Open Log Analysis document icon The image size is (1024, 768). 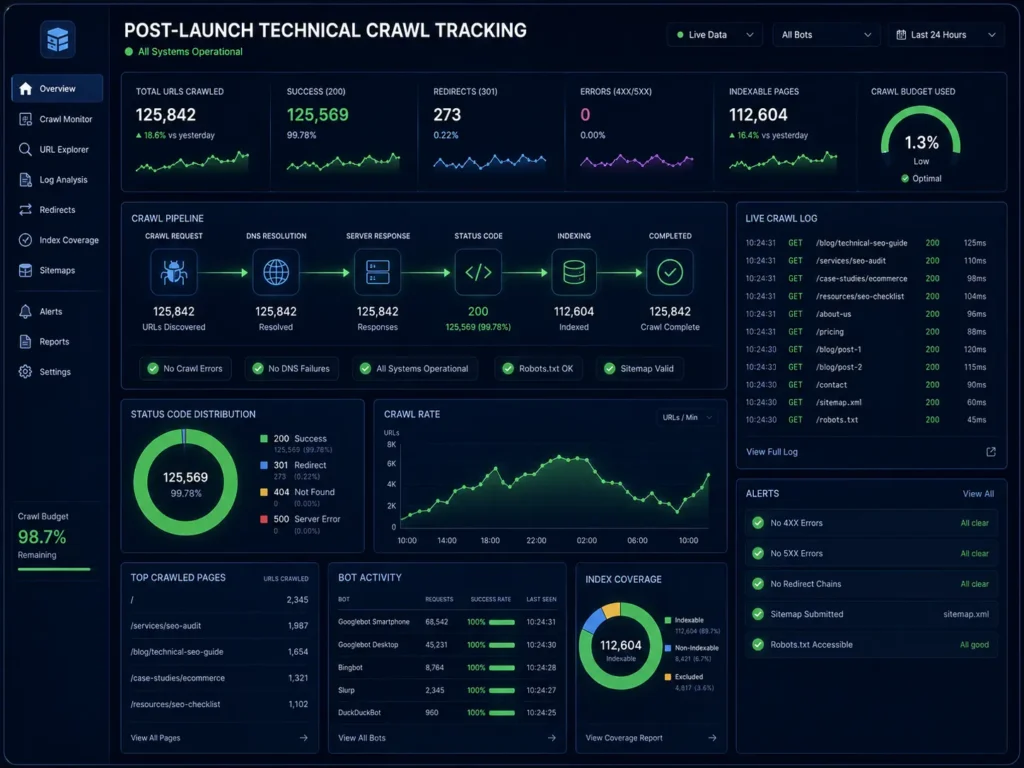tap(25, 180)
